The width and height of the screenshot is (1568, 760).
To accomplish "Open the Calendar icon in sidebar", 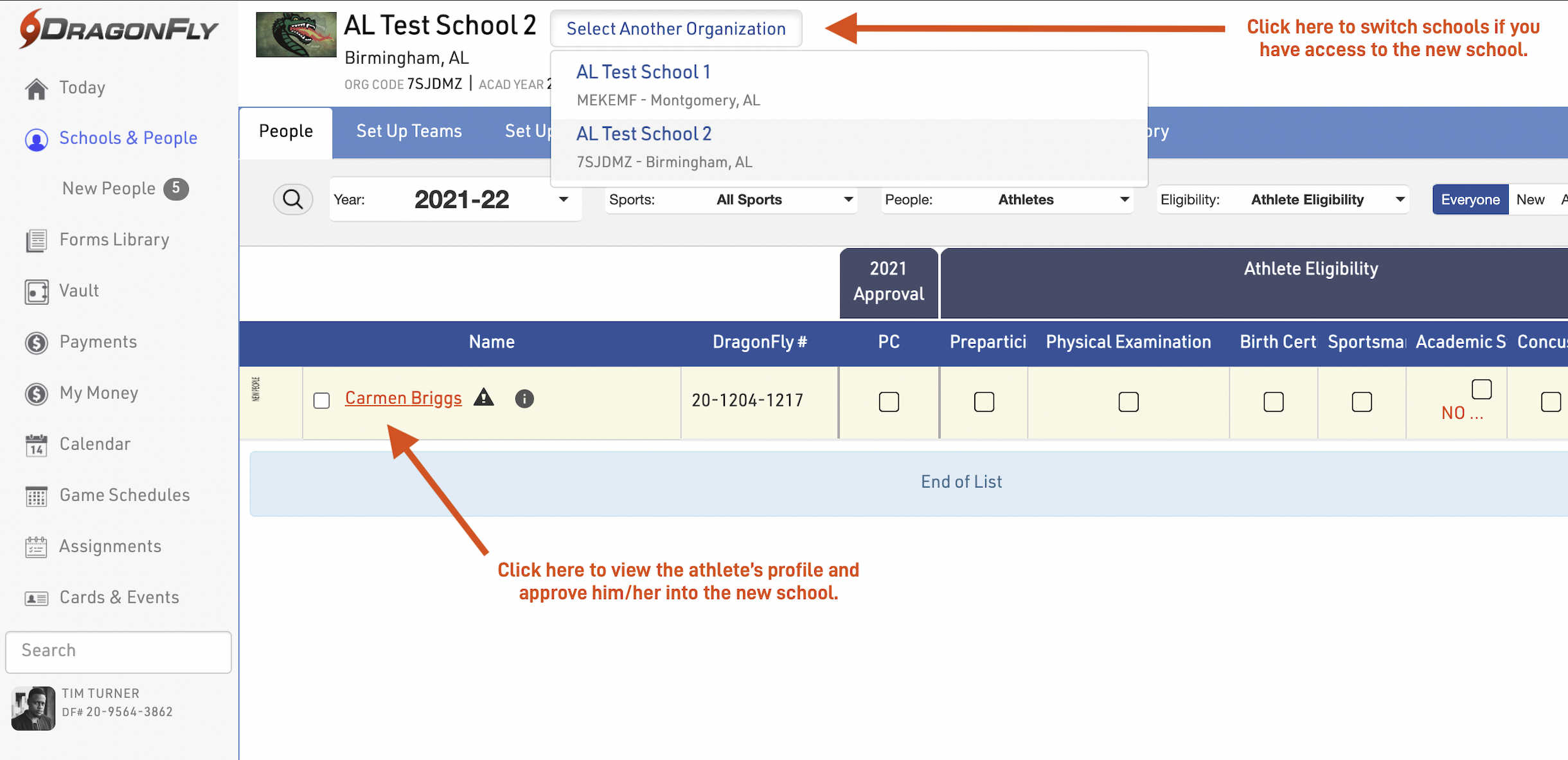I will [x=37, y=445].
